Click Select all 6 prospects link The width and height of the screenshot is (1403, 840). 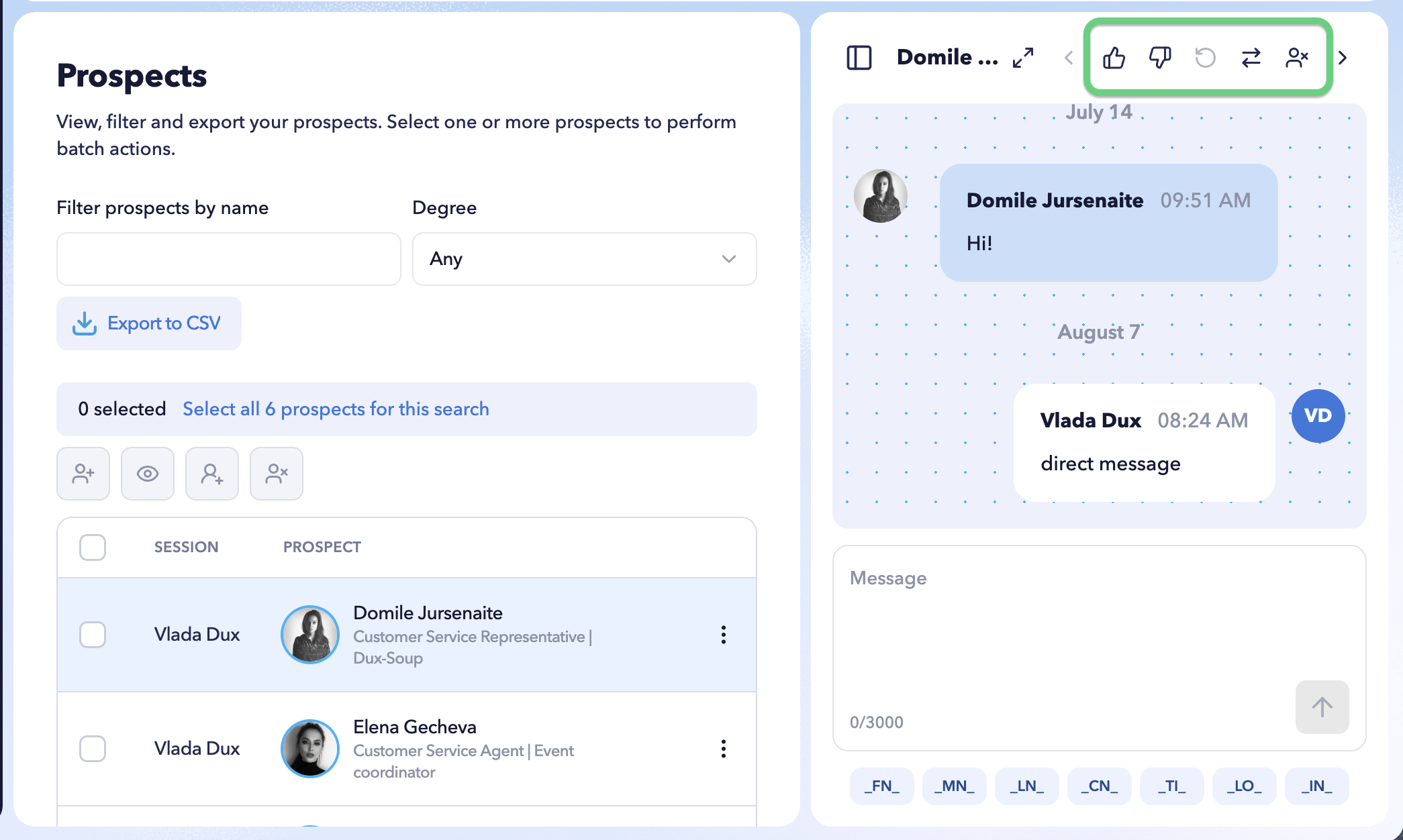click(336, 409)
